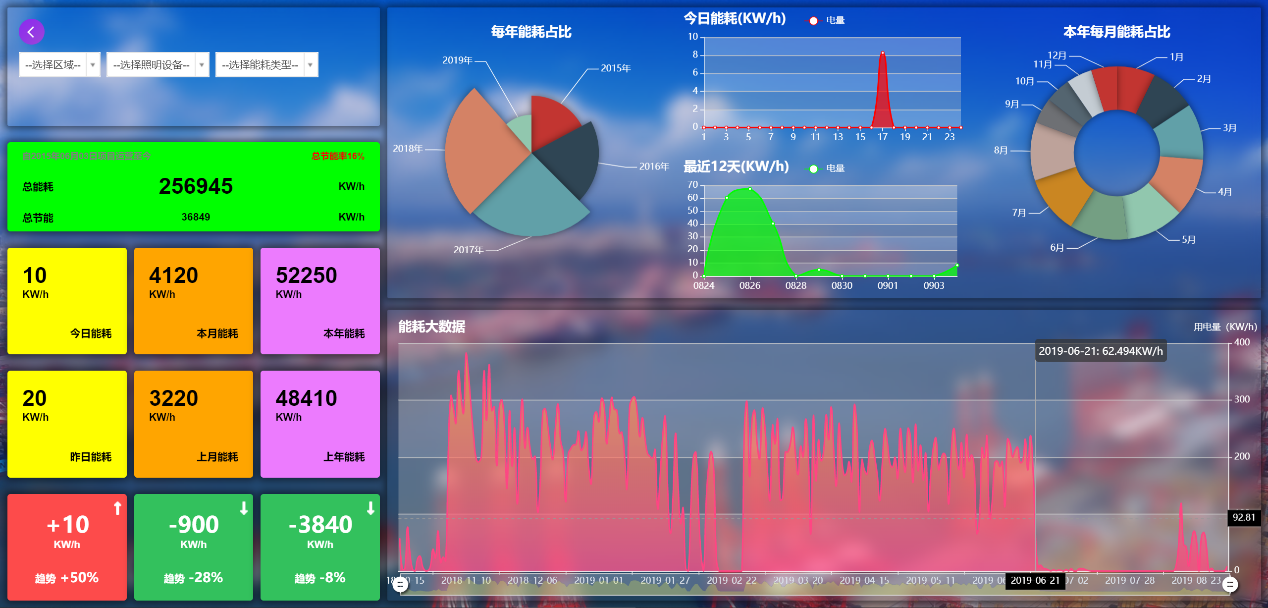Screen dimensions: 1268x608
Task: Toggle the 2015年 label in yearly pie chart
Action: [615, 68]
